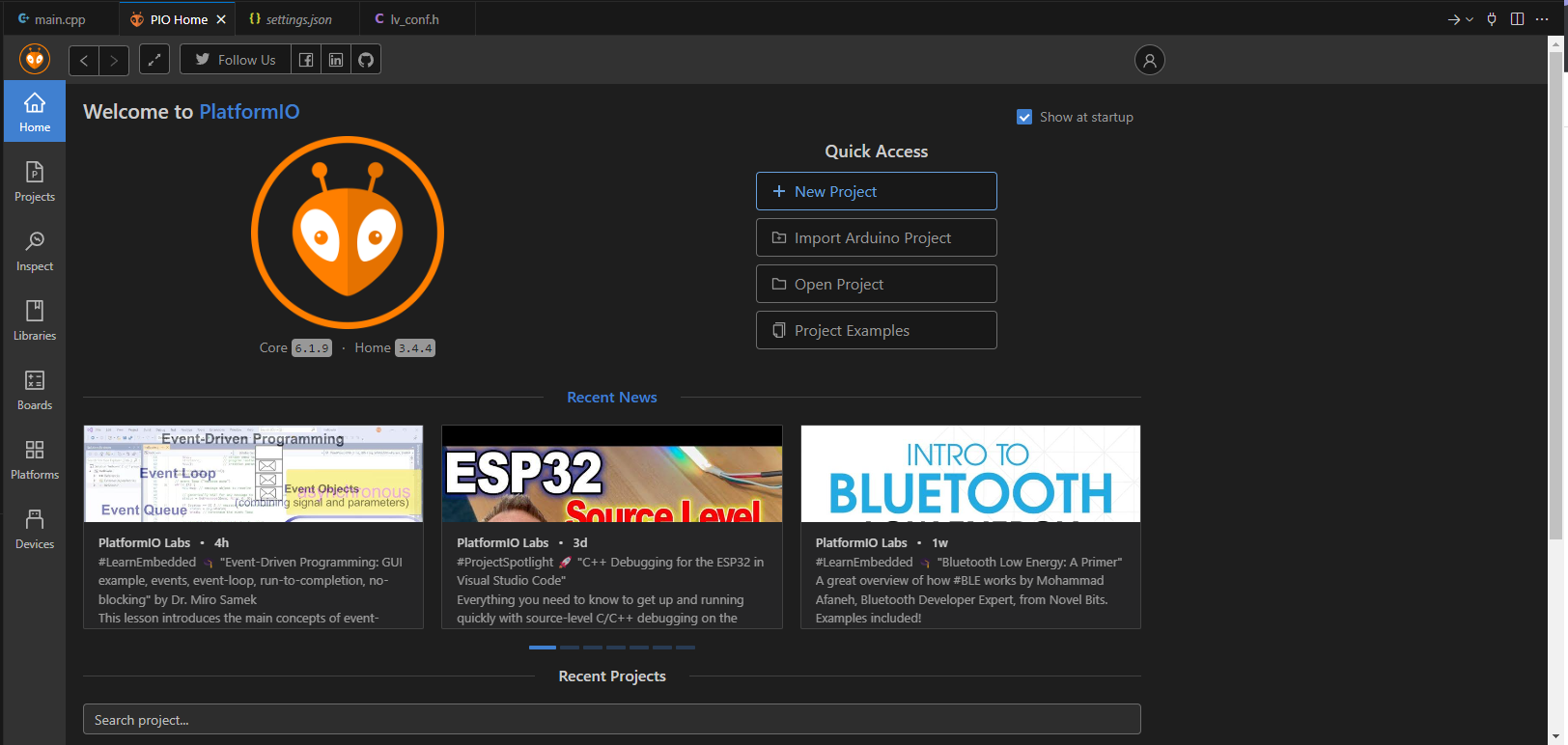Image resolution: width=1568 pixels, height=745 pixels.
Task: Click the Open Project button
Action: coord(877,284)
